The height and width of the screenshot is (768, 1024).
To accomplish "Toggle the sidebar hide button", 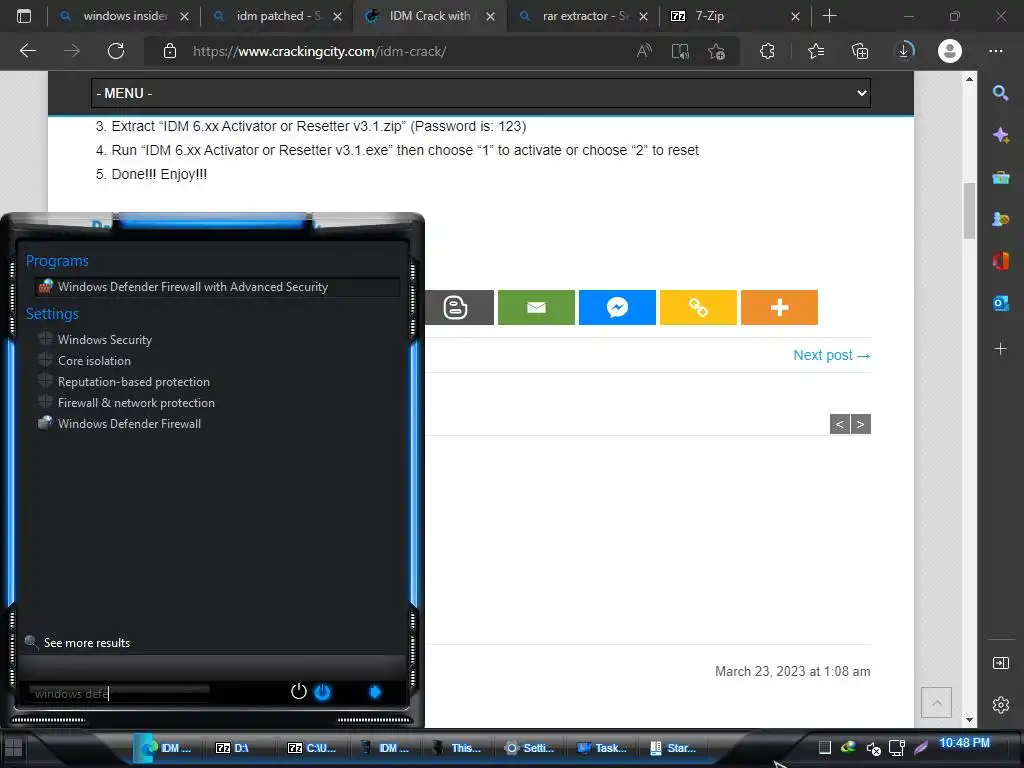I will click(1000, 664).
